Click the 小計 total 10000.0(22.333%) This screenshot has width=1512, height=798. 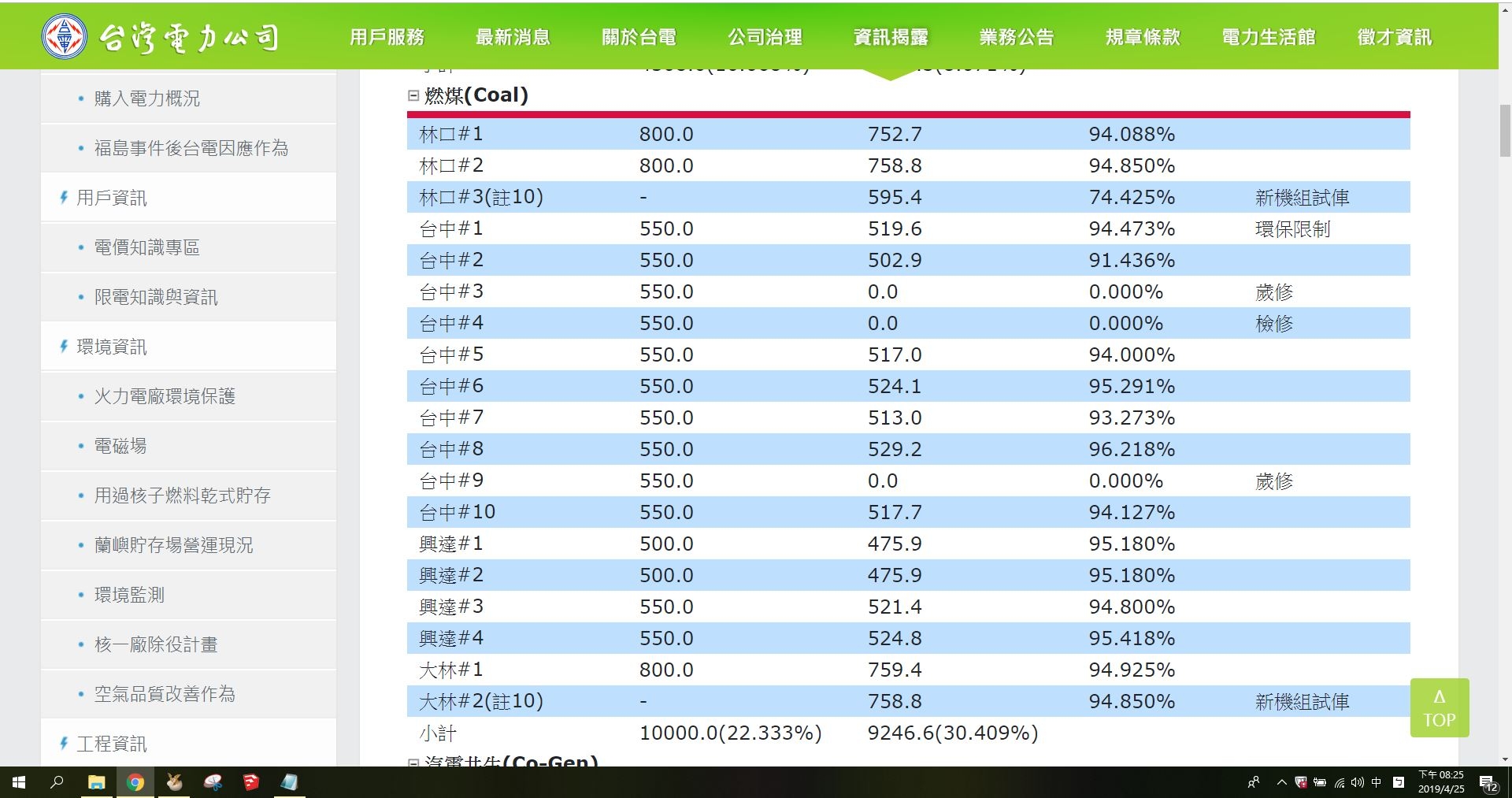[x=731, y=733]
